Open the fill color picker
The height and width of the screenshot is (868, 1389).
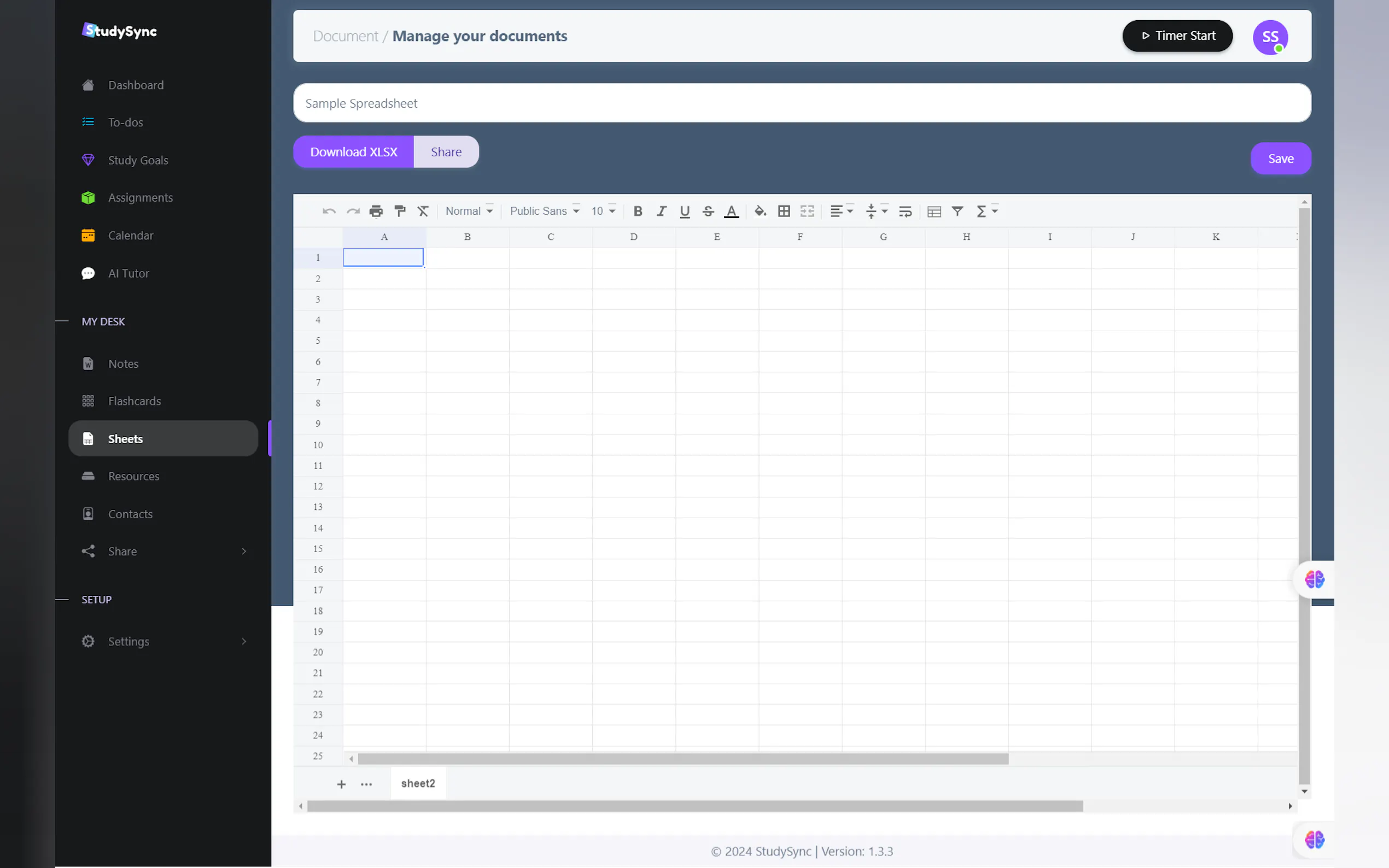click(x=760, y=211)
